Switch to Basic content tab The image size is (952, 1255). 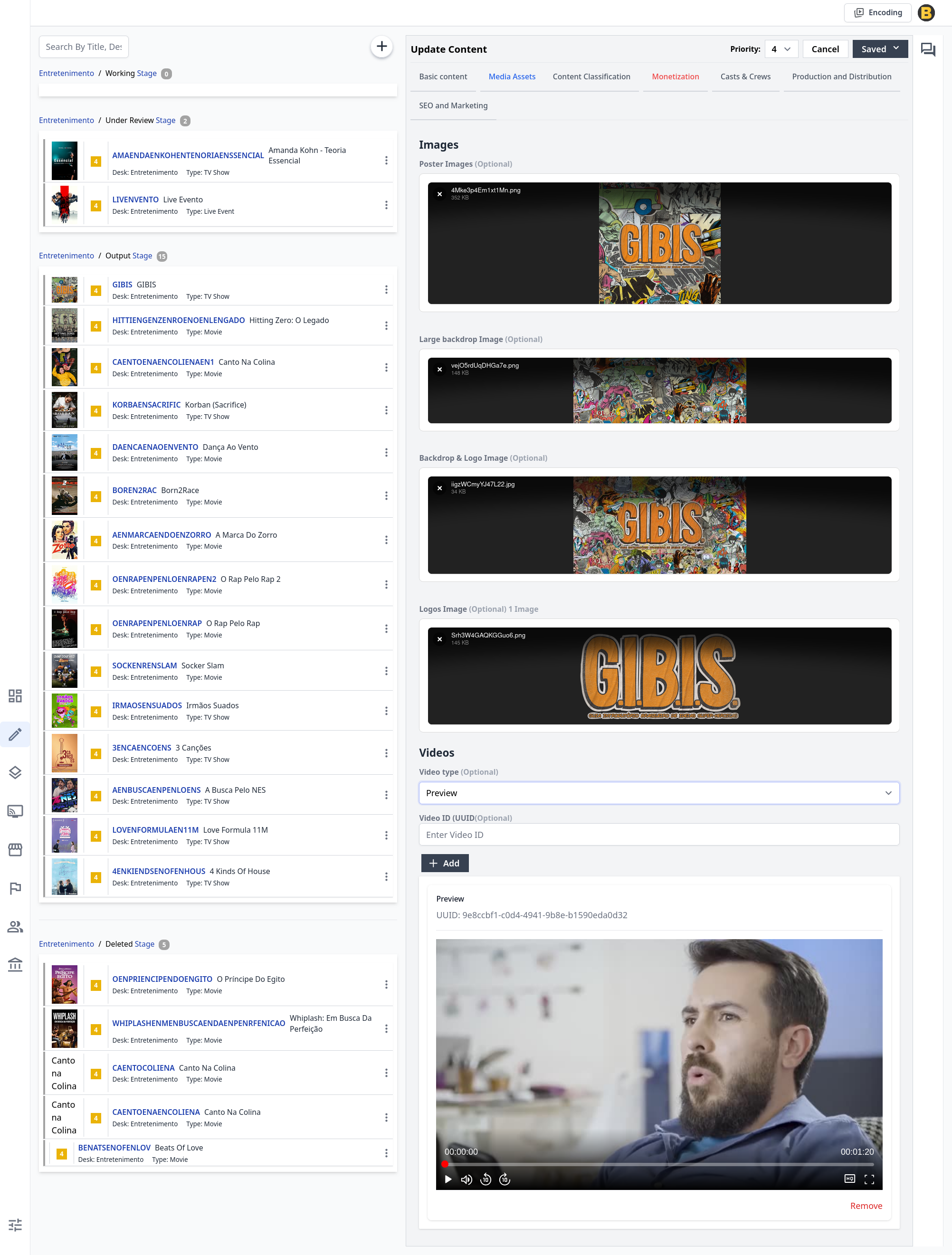pyautogui.click(x=443, y=77)
